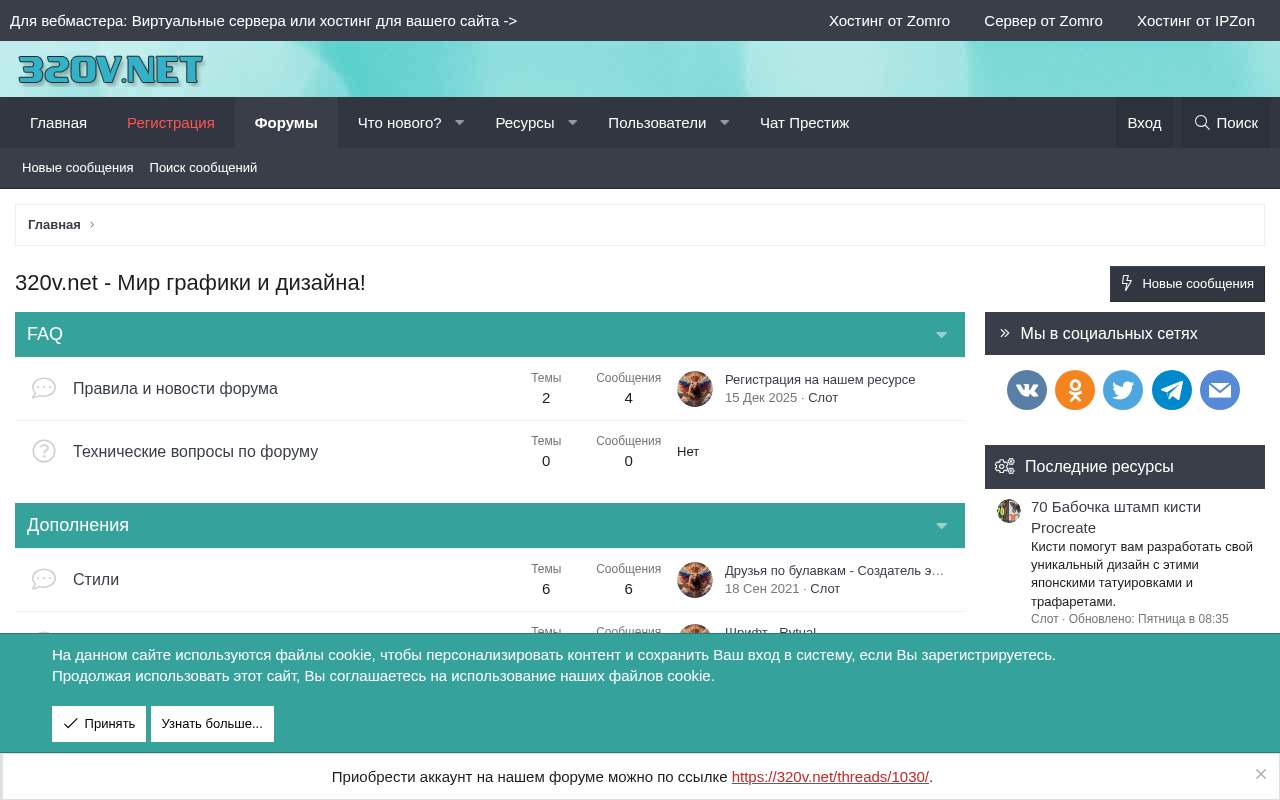Switch to the Форумы tab
Viewport: 1280px width, 800px height.
286,123
